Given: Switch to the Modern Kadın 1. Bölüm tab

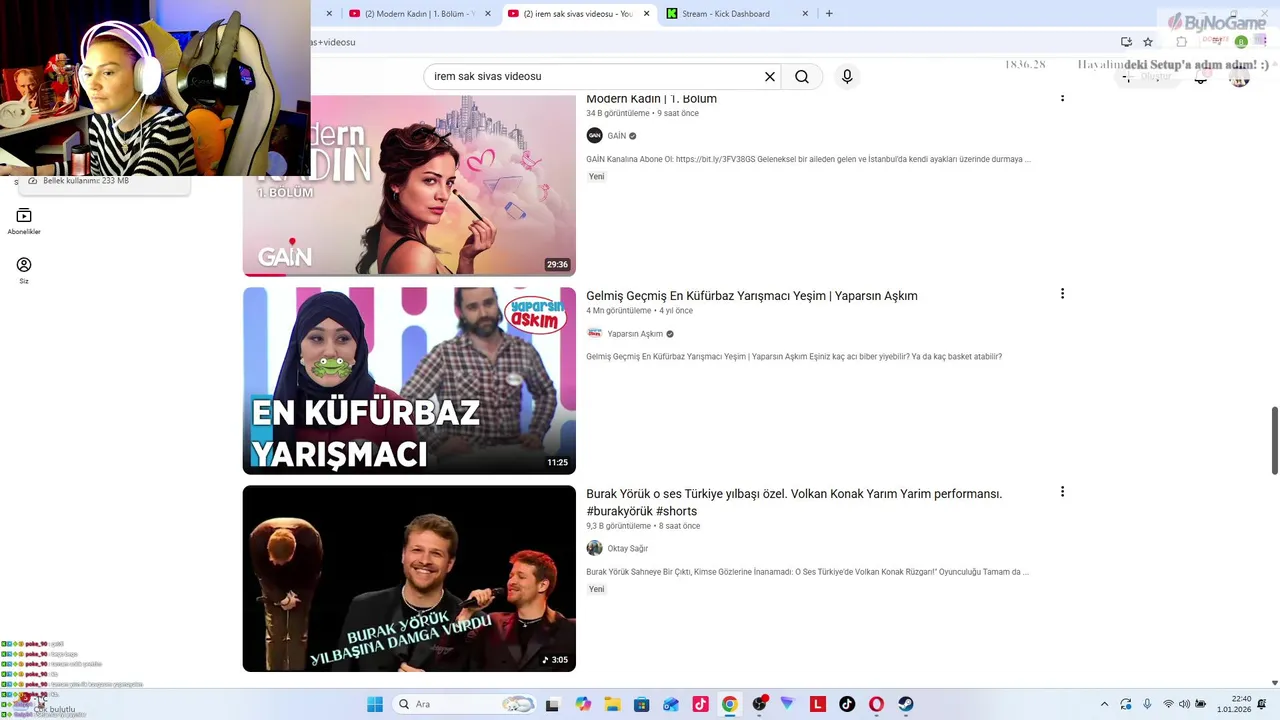Looking at the screenshot, I should click(410, 14).
